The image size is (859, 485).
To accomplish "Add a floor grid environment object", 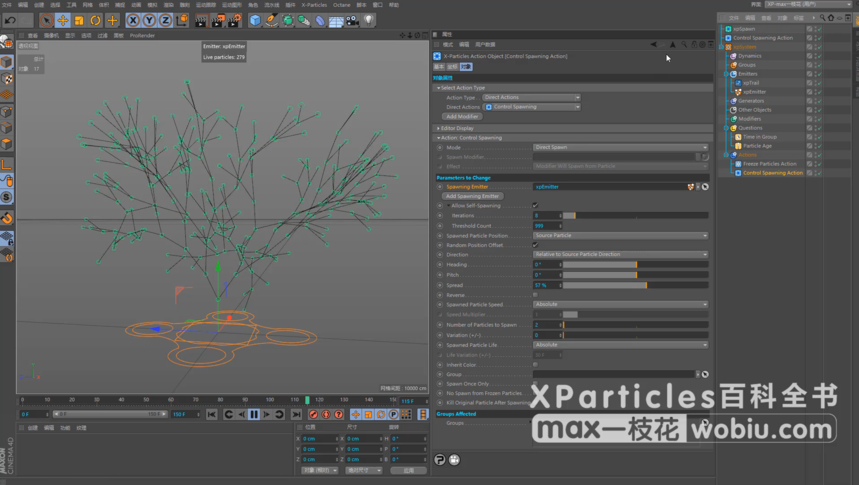I will pos(336,21).
